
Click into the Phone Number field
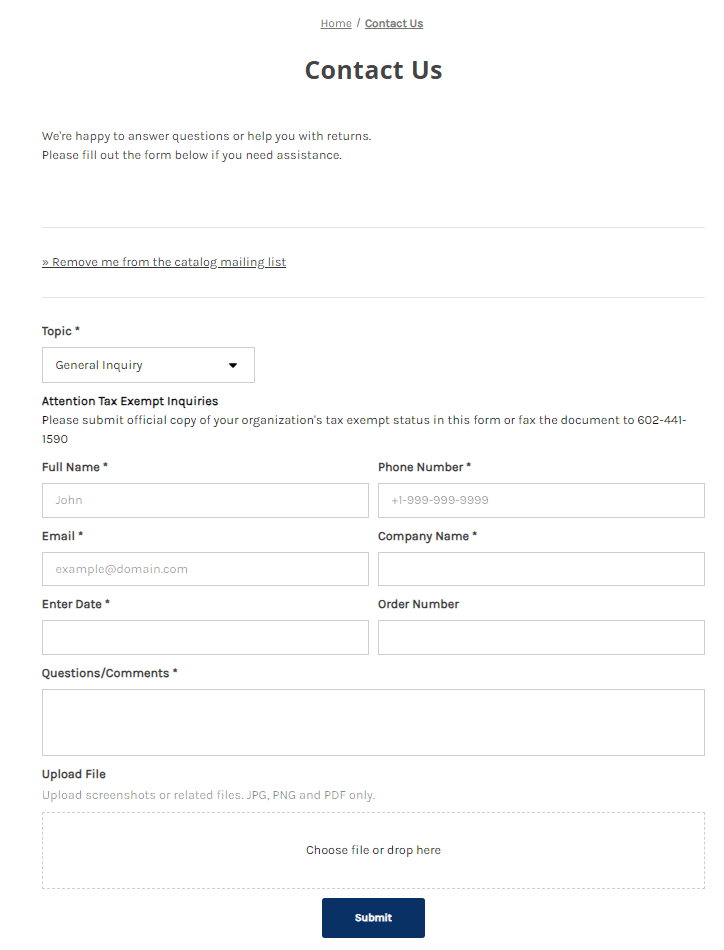(x=541, y=500)
